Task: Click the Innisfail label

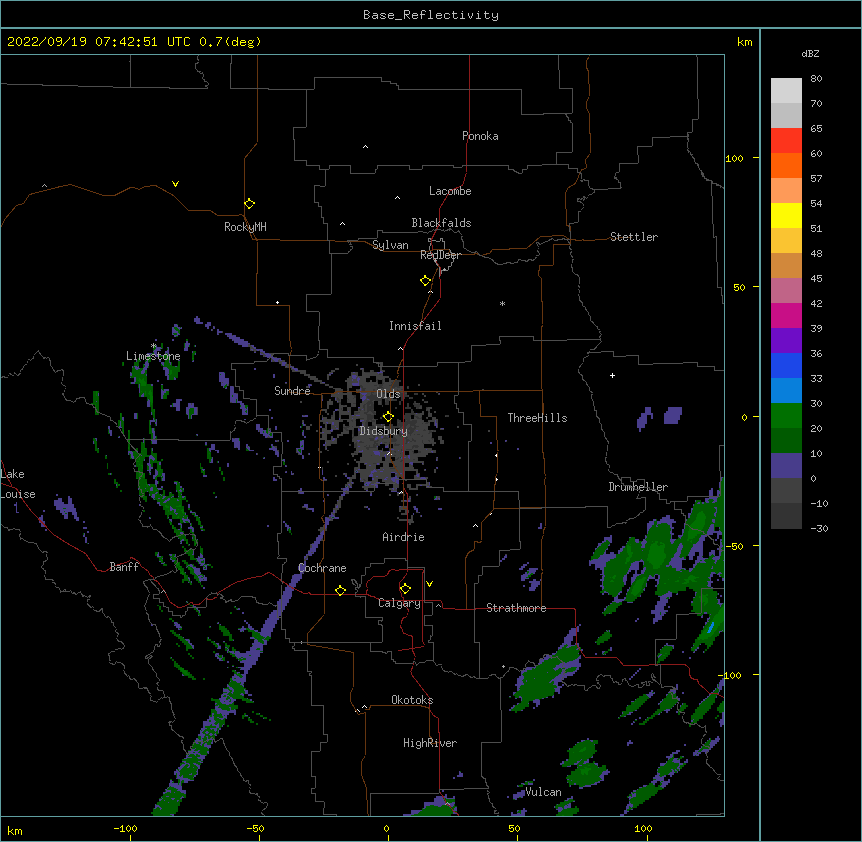Action: 415,326
